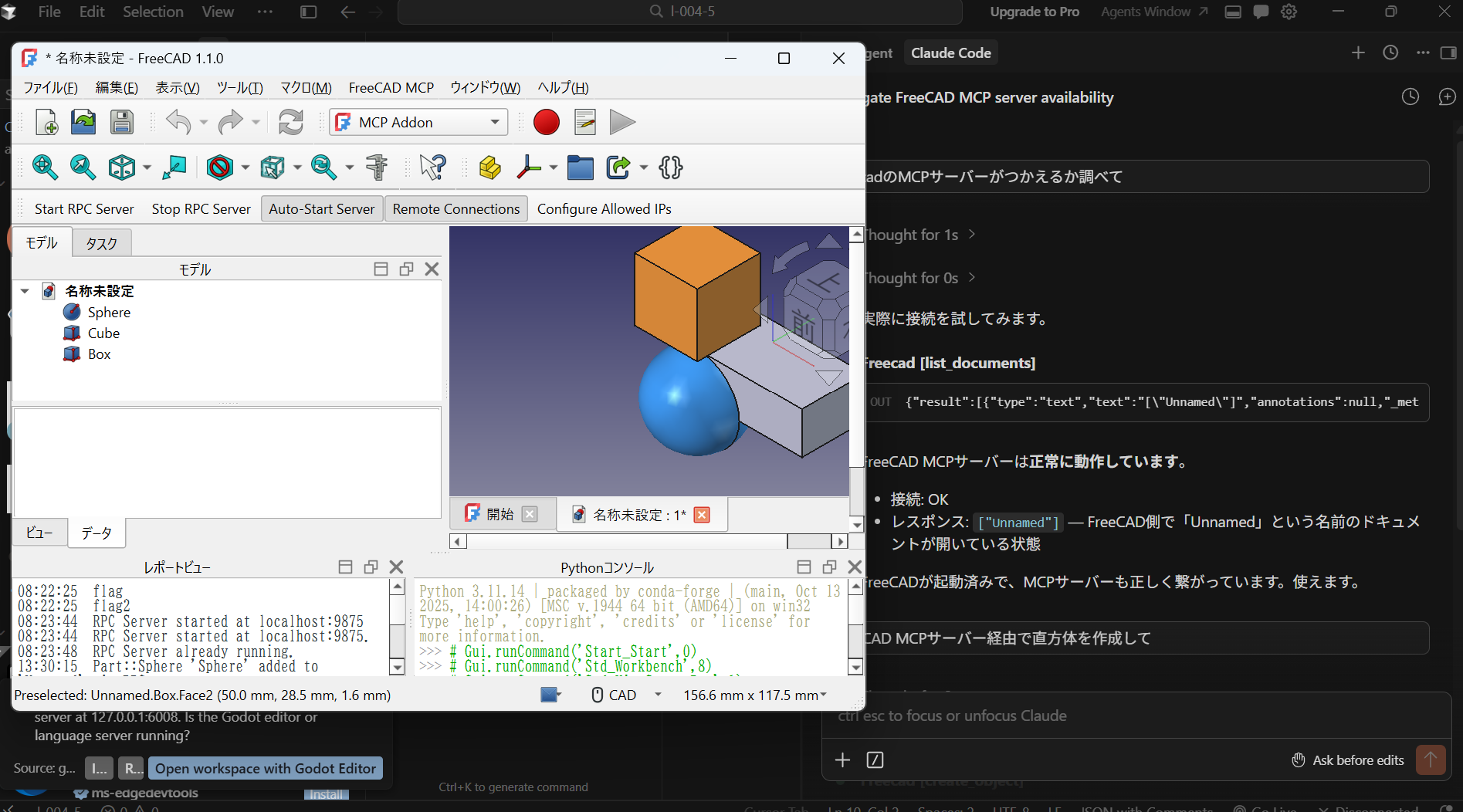Select Sphere in the model tree
Image resolution: width=1463 pixels, height=812 pixels.
pos(109,313)
